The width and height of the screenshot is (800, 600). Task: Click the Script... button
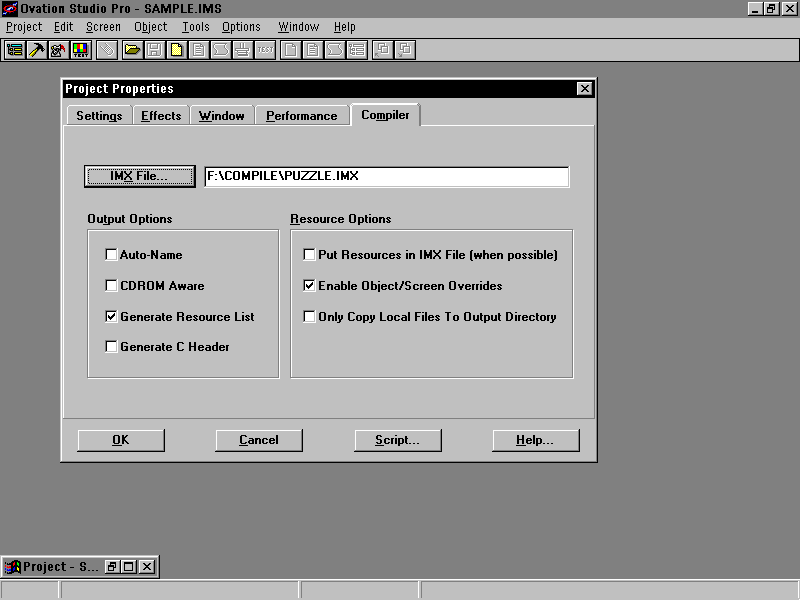click(397, 440)
